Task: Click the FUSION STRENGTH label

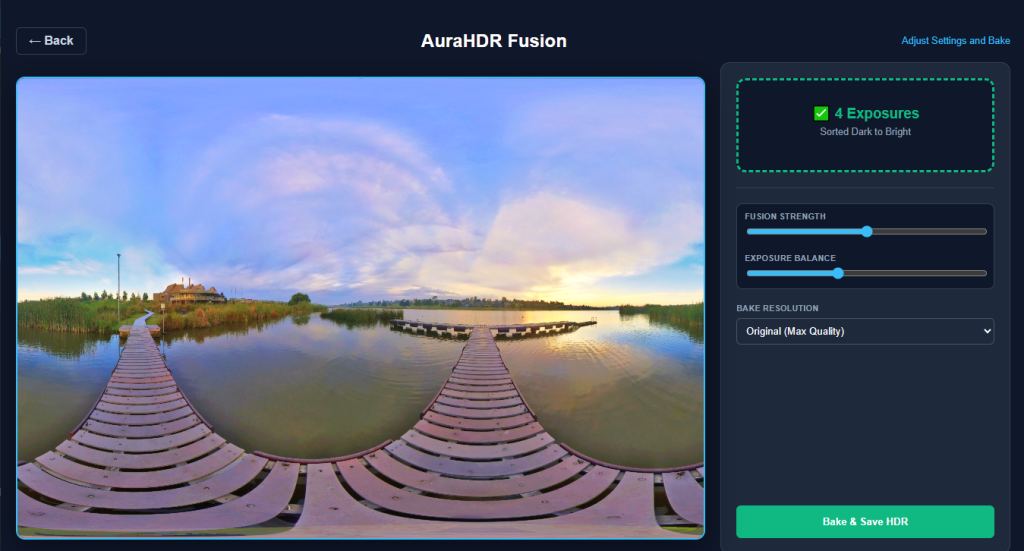Action: (785, 216)
